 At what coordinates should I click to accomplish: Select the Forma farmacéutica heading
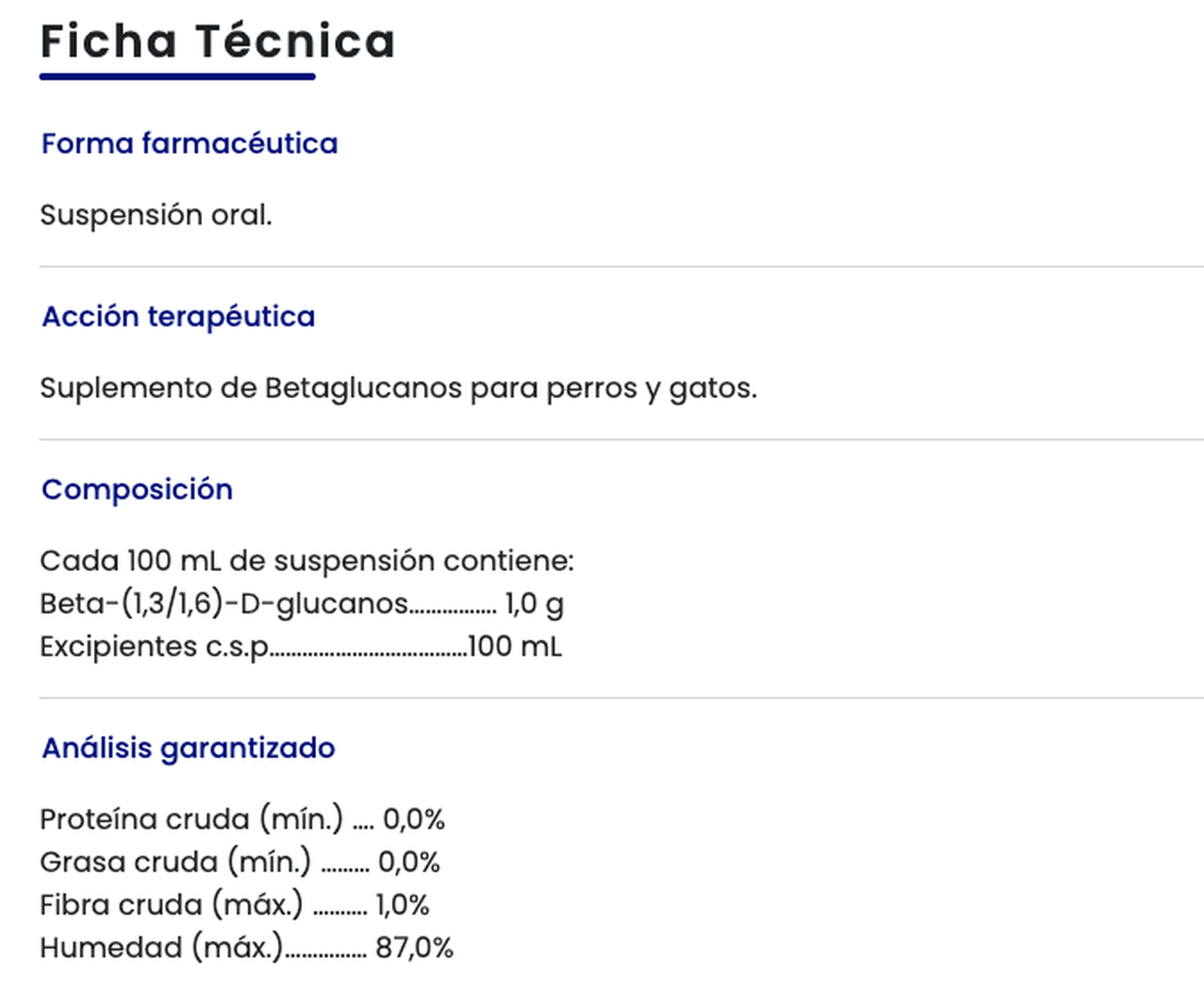tap(189, 144)
